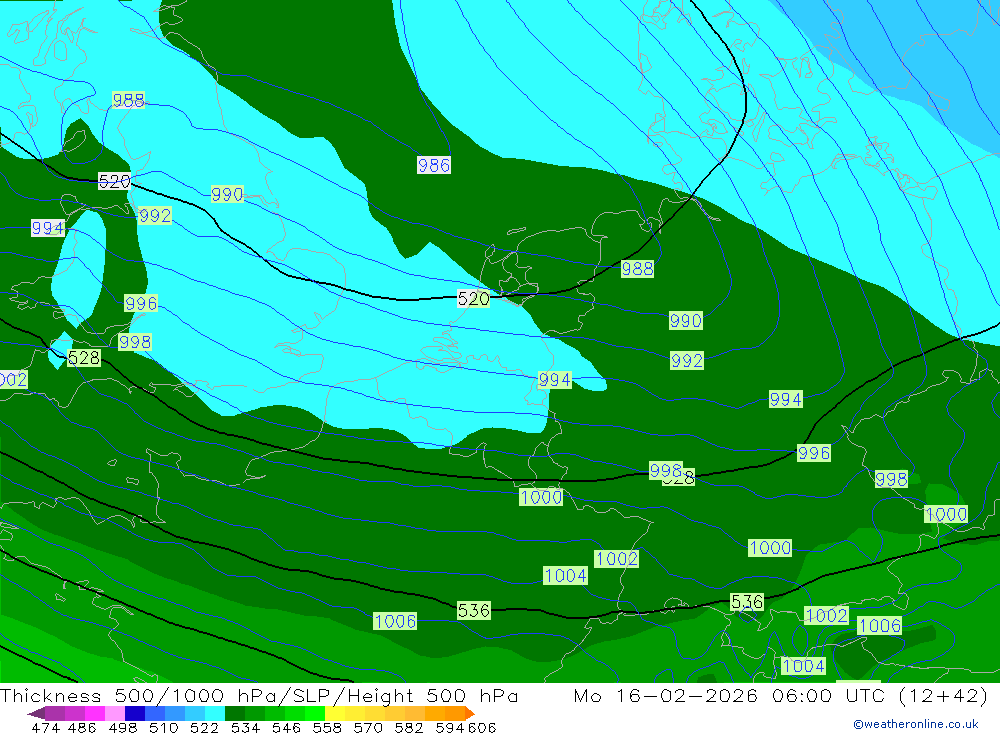Select the bright magenta legend swatch
Viewport: 1000px width, 733px height.
click(x=94, y=713)
